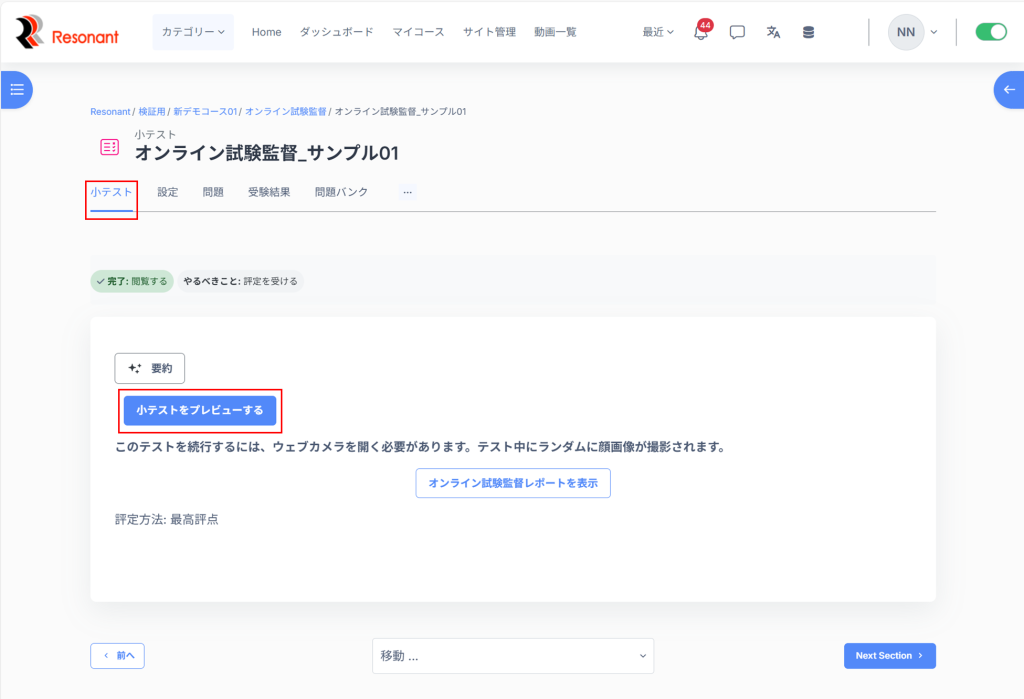Expand the 最近 dropdown
This screenshot has width=1024, height=699.
click(x=657, y=32)
